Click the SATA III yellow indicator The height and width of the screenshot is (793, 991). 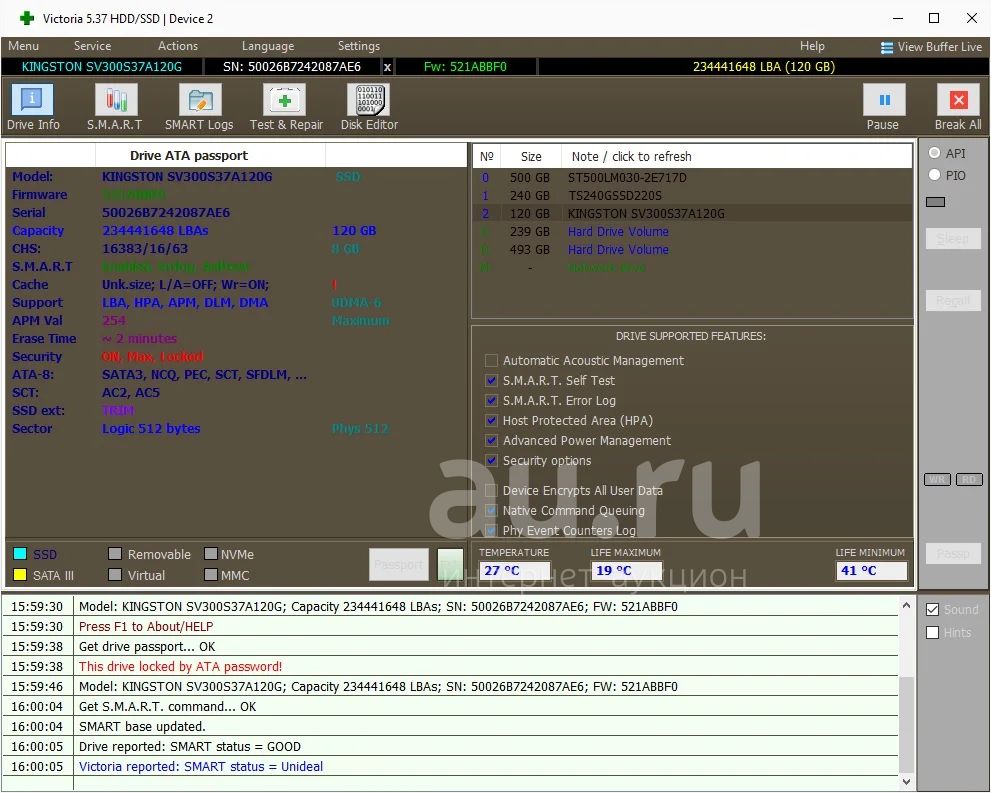pos(20,575)
